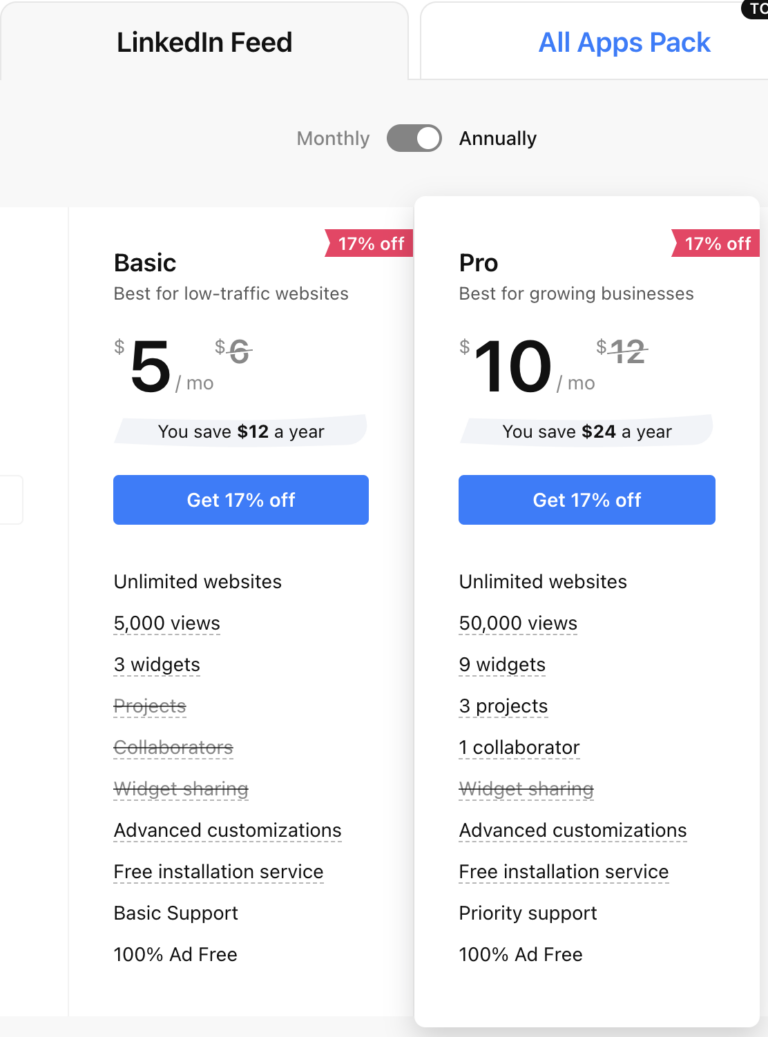Viewport: 768px width, 1037px height.
Task: Click 3 projects in the Pro plan
Action: click(503, 706)
